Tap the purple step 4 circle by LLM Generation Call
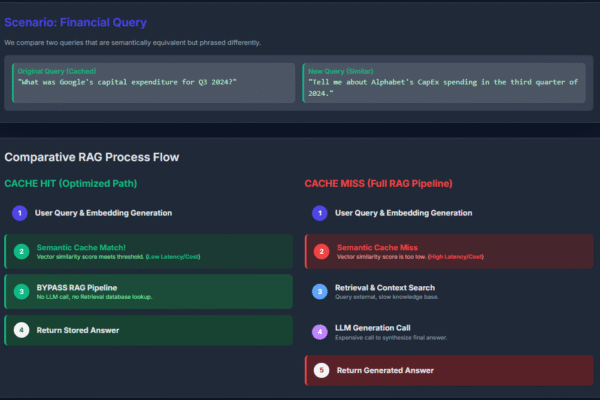Screen dimensions: 600x400 [x=320, y=331]
